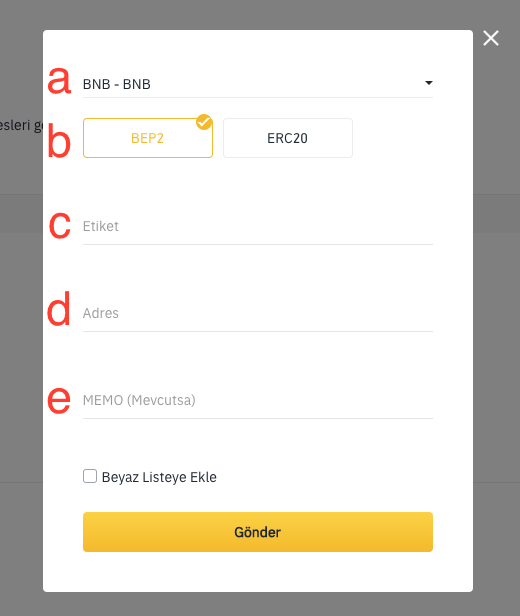Select the BEP2 network option
Screen dimensions: 520x616
click(148, 138)
